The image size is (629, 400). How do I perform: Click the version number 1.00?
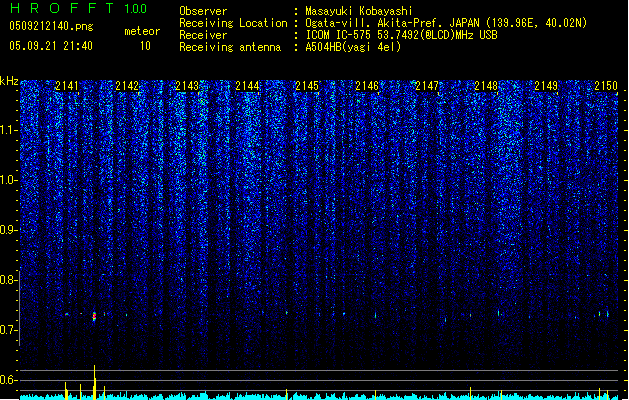click(136, 8)
